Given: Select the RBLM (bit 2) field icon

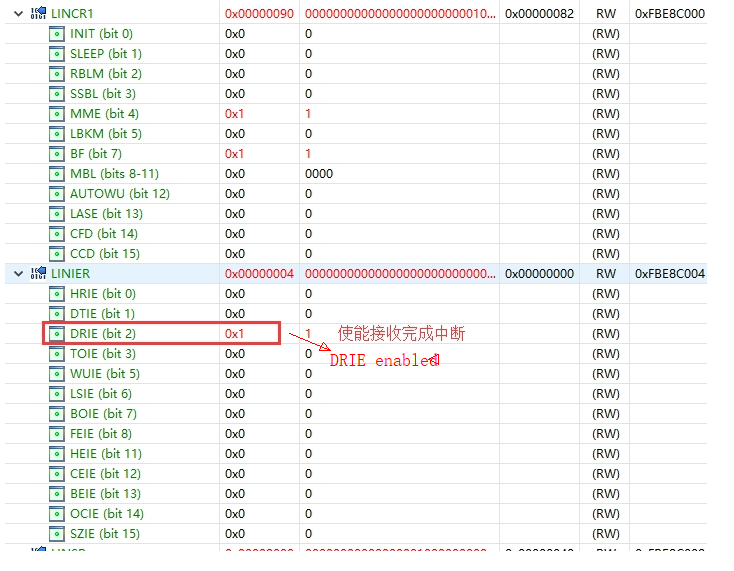Looking at the screenshot, I should 57,74.
